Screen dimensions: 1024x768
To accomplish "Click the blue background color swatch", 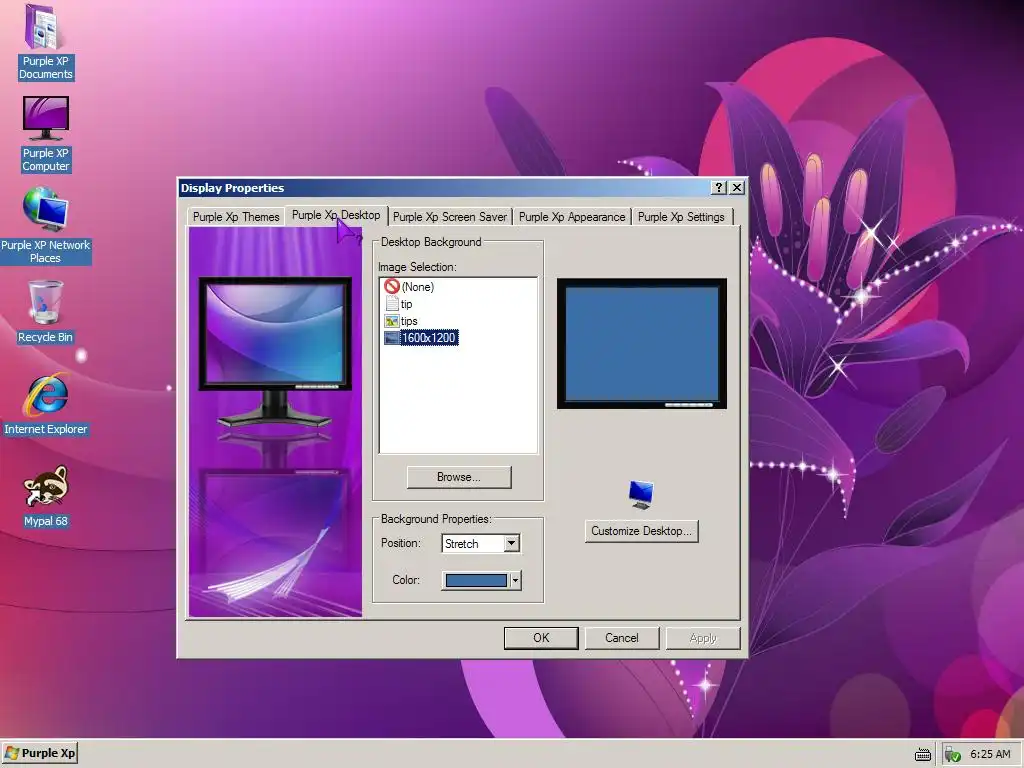I will [x=475, y=580].
